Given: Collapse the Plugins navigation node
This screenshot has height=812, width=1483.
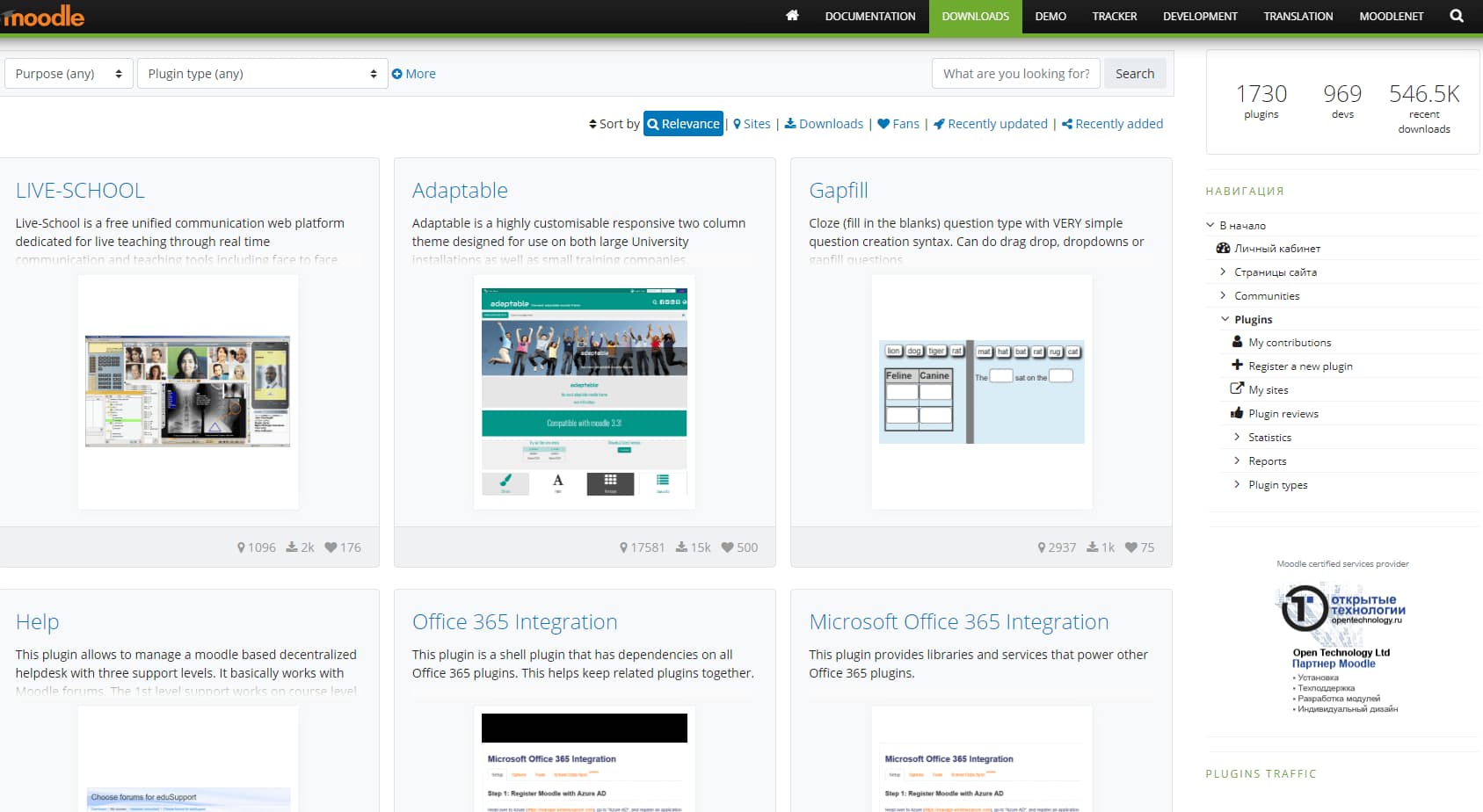Looking at the screenshot, I should coord(1225,319).
